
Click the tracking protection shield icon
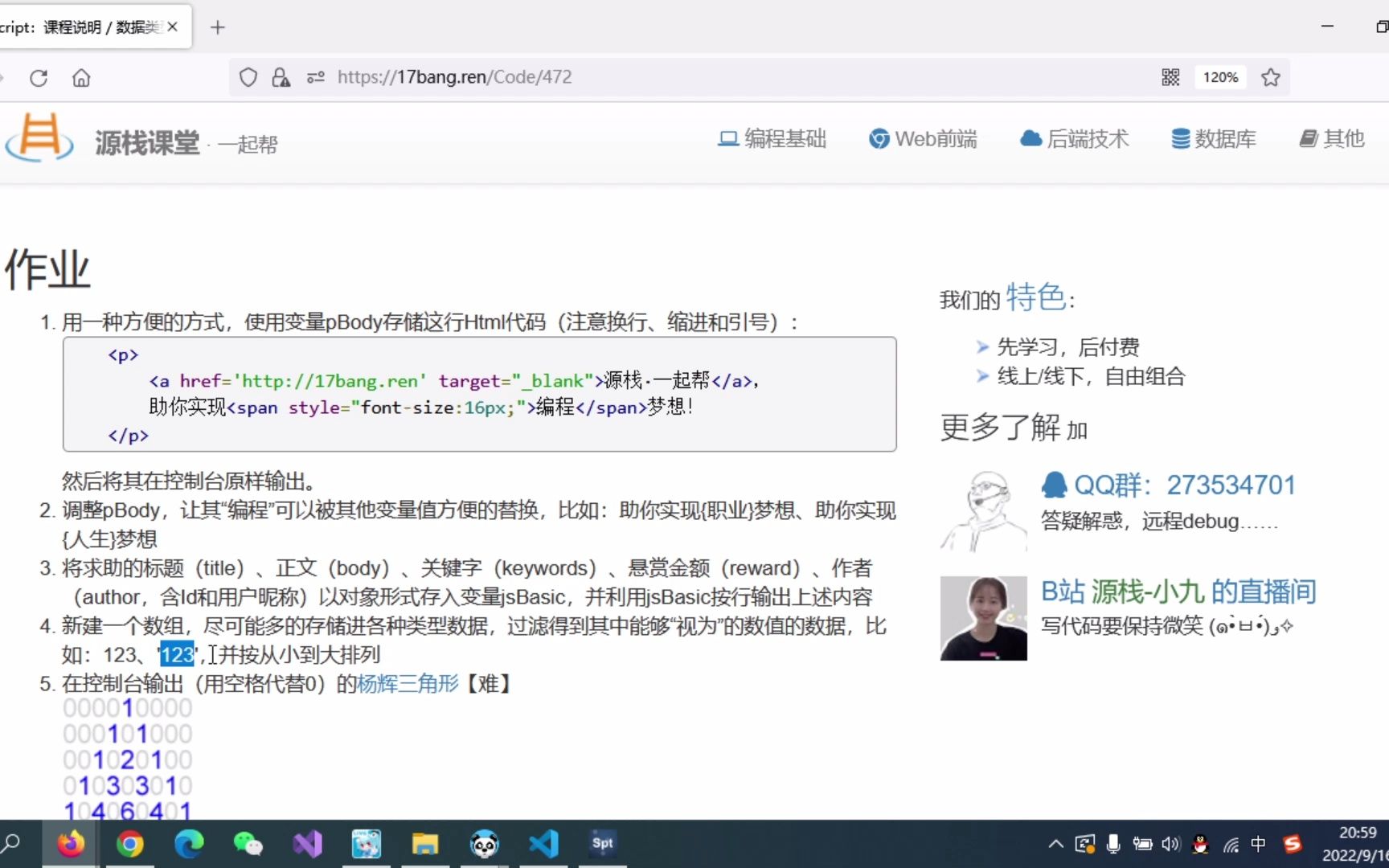click(248, 76)
